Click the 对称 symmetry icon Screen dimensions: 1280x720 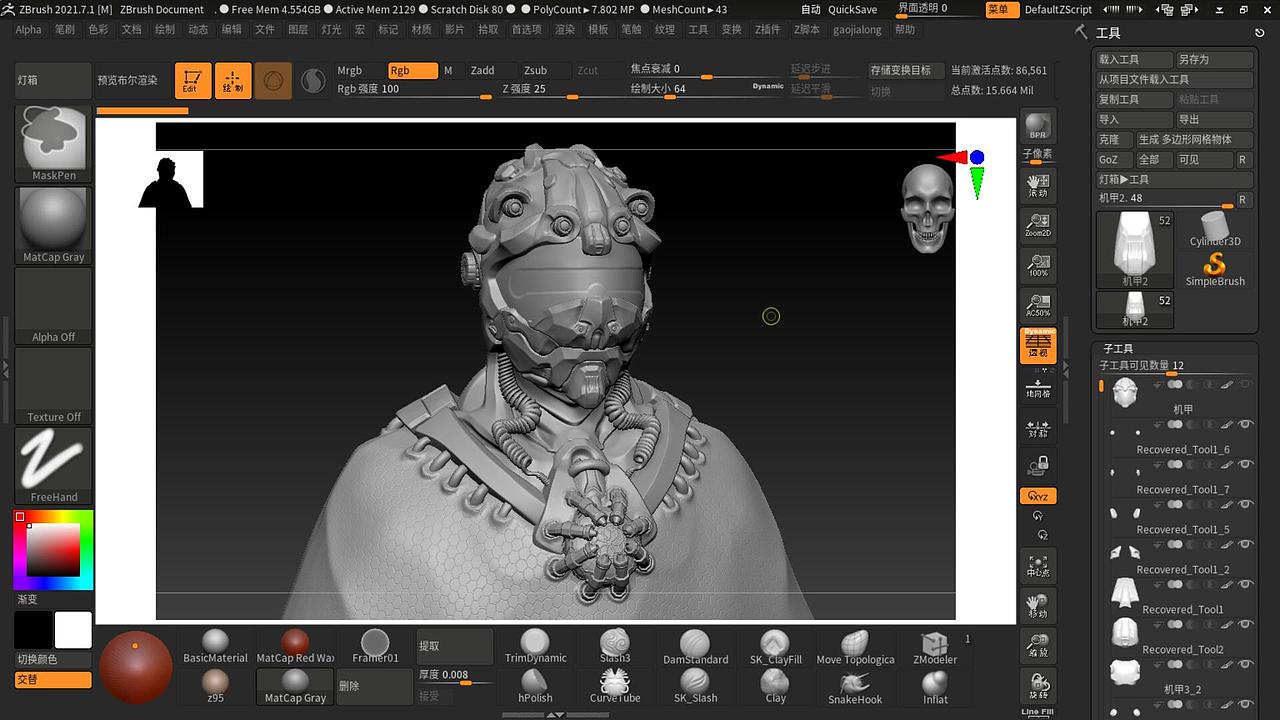1038,425
